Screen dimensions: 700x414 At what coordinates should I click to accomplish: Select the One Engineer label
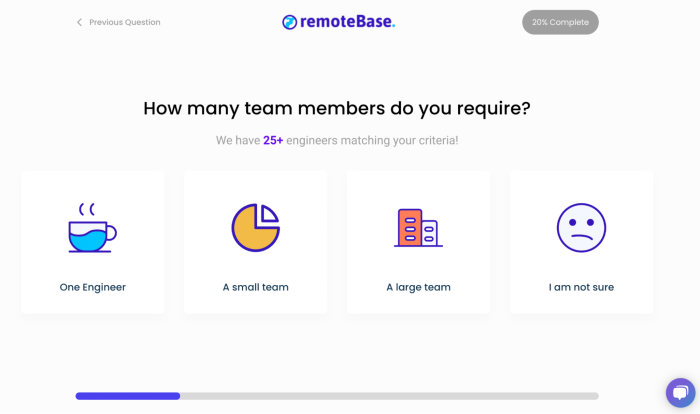pos(92,287)
